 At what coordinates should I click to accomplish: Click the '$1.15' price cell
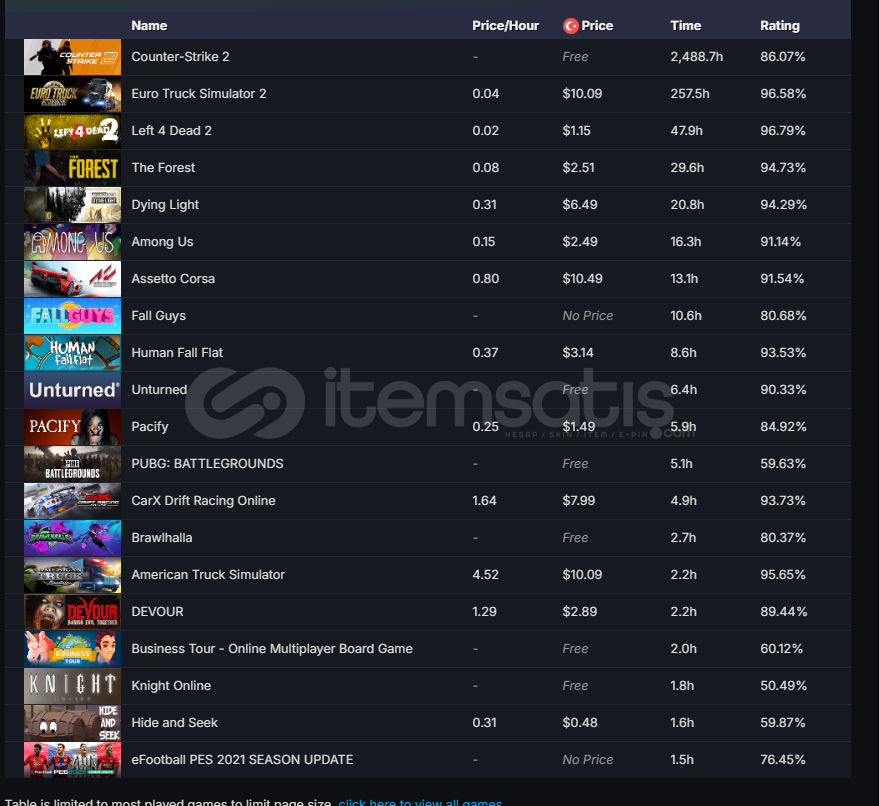pyautogui.click(x=576, y=131)
